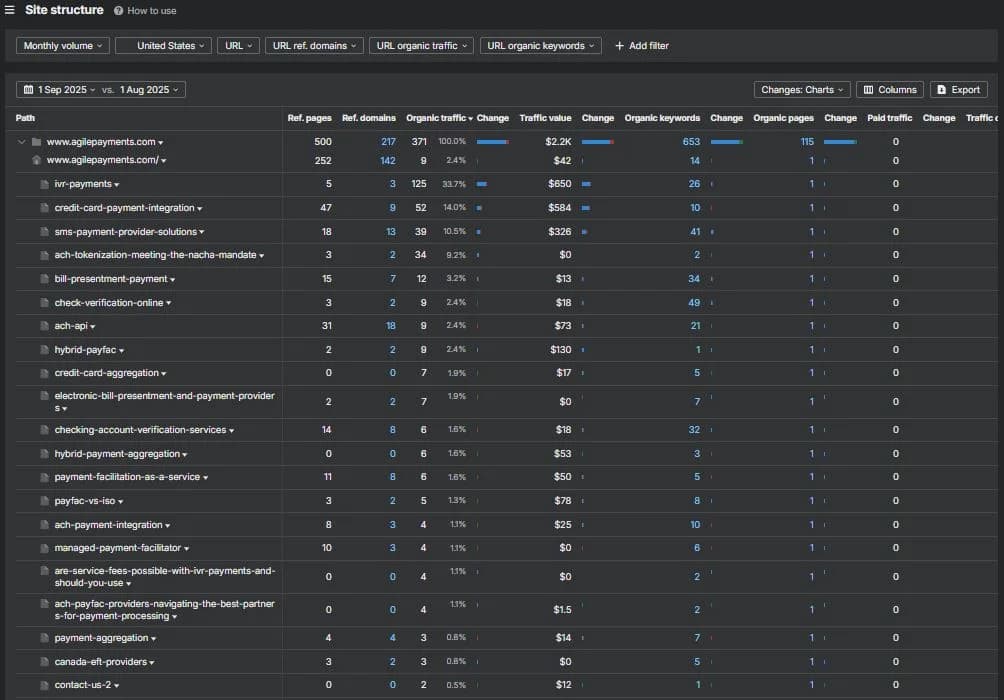Expand the Changes: Charts dropdown
This screenshot has height=700, width=1004.
[x=802, y=90]
